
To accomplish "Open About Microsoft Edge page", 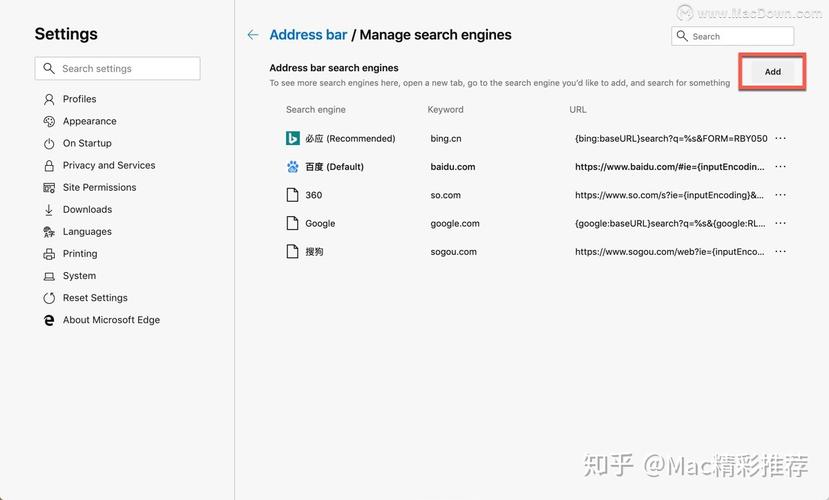I will click(111, 320).
